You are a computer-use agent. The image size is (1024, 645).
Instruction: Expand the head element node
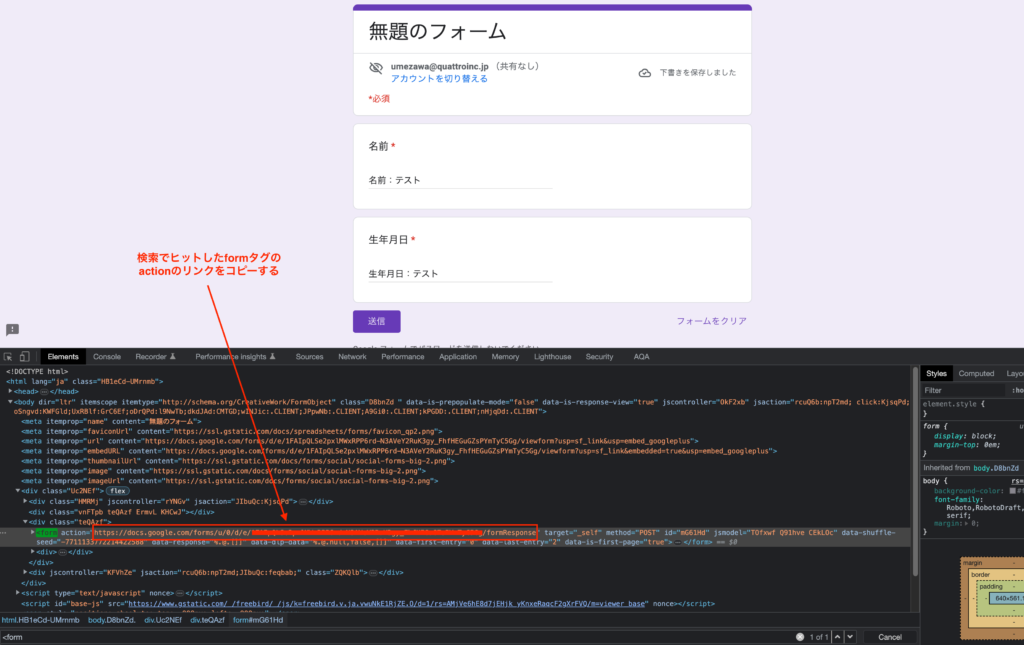[10, 391]
